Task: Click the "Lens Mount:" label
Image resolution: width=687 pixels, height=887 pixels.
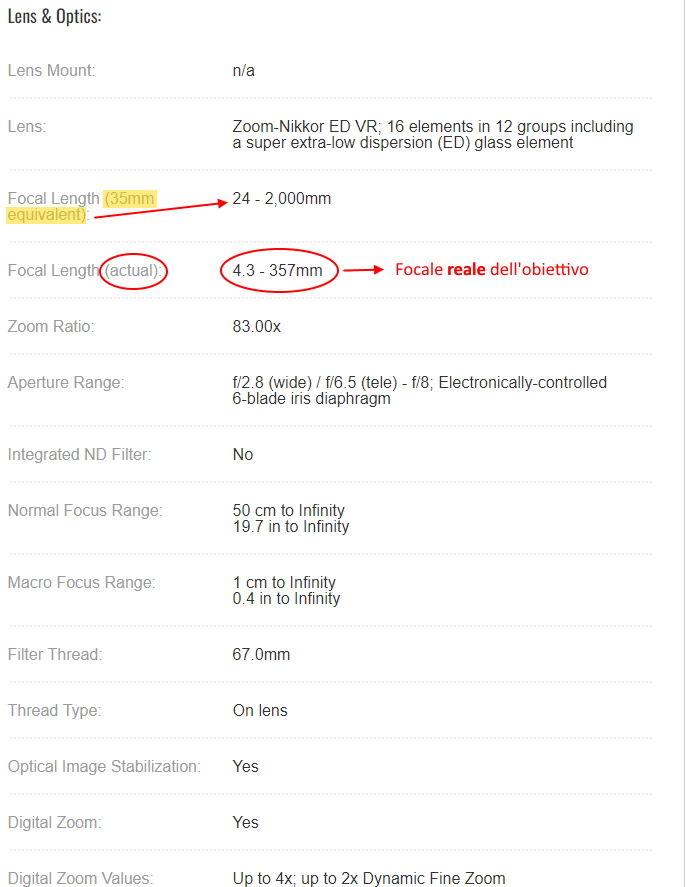Action: 51,71
